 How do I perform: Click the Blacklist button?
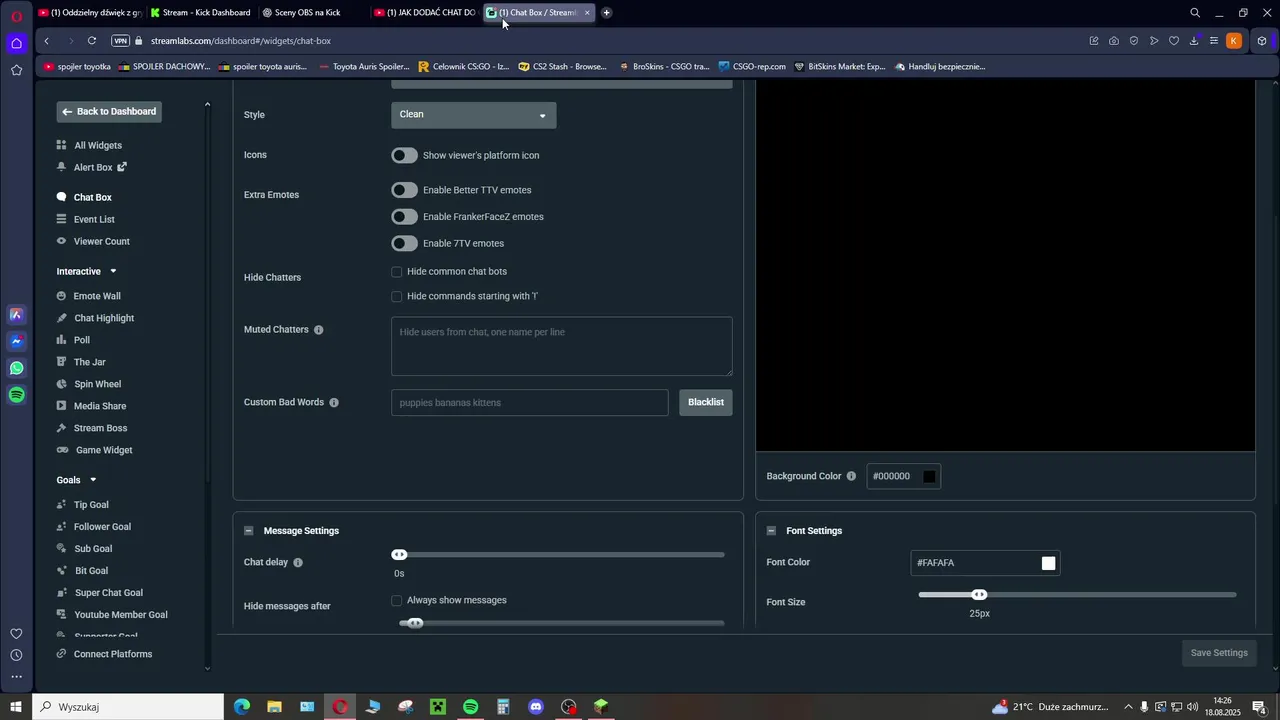pos(706,402)
